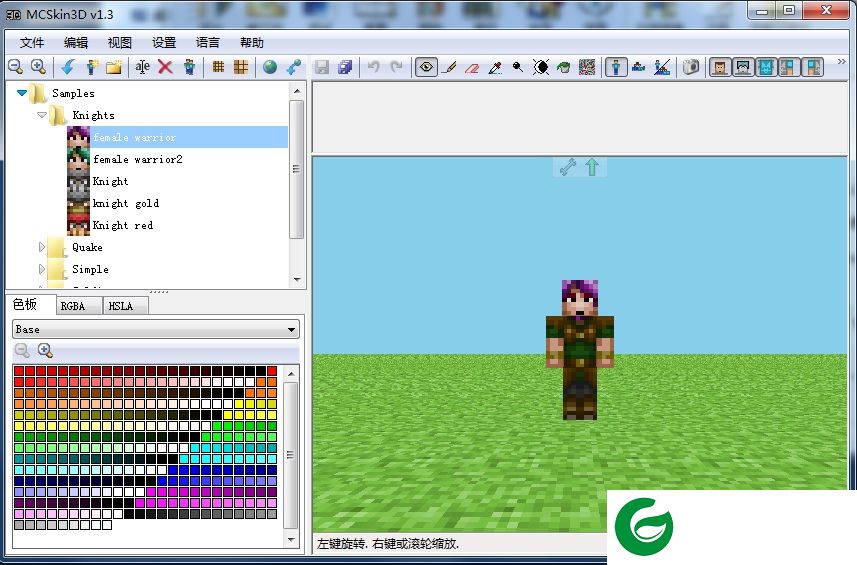Click the green up arrow above the viewport
Image resolution: width=857 pixels, height=565 pixels.
(592, 167)
